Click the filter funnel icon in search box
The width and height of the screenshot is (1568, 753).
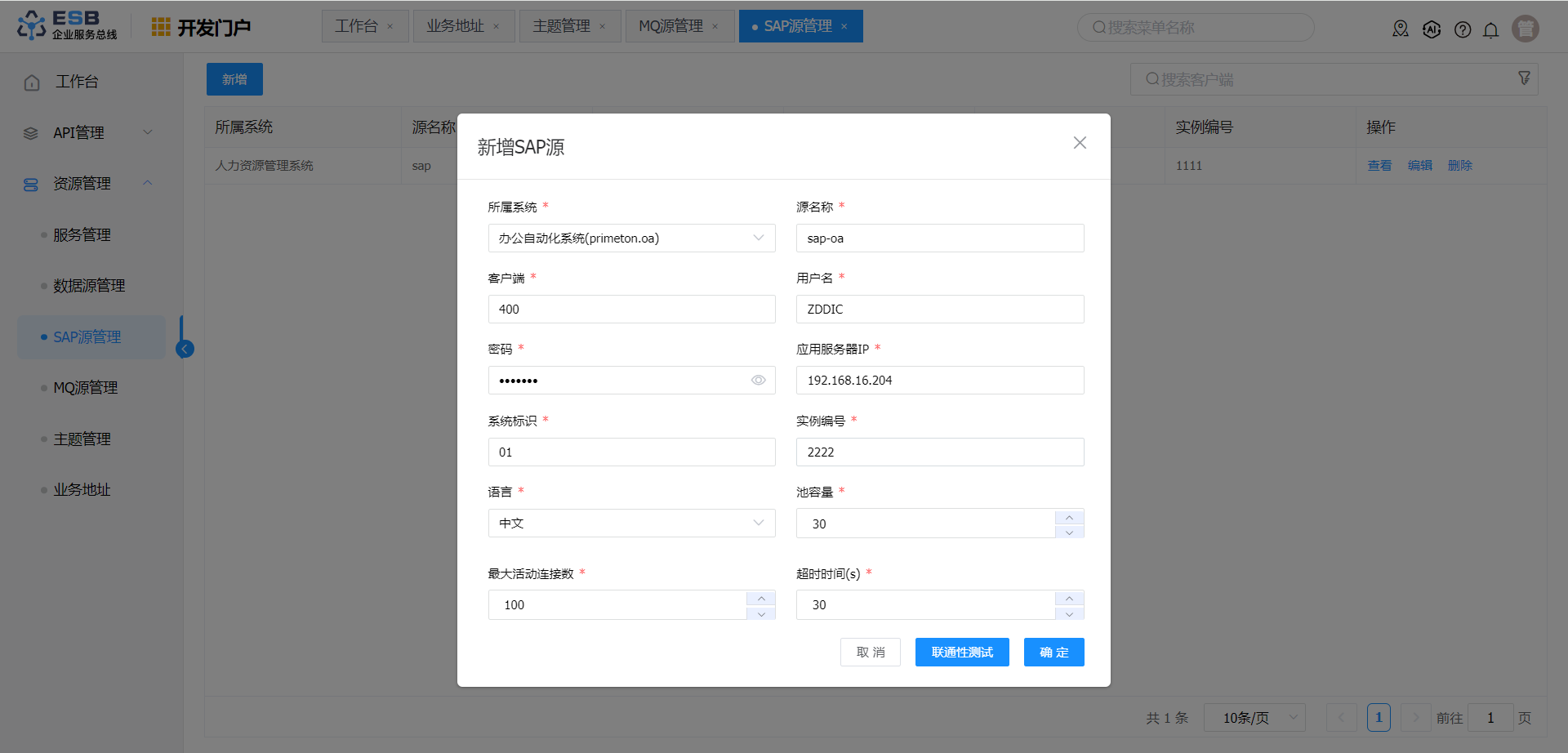pos(1524,78)
